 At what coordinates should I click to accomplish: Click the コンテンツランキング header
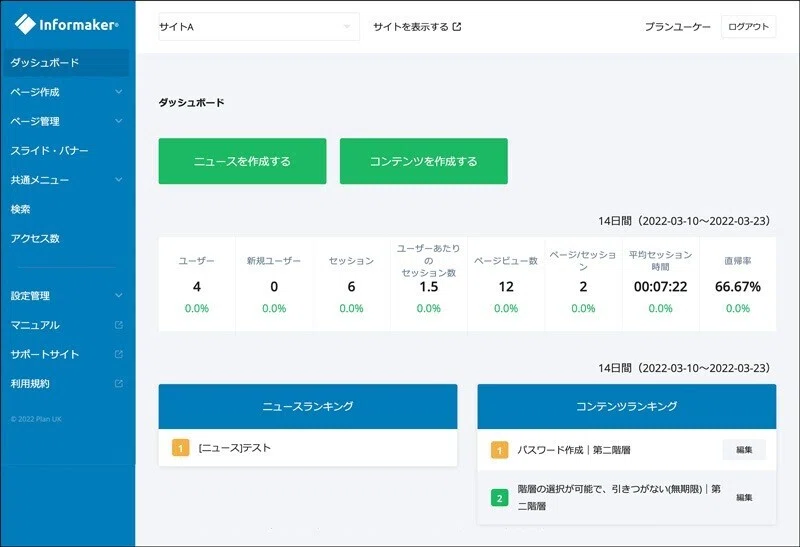(627, 406)
